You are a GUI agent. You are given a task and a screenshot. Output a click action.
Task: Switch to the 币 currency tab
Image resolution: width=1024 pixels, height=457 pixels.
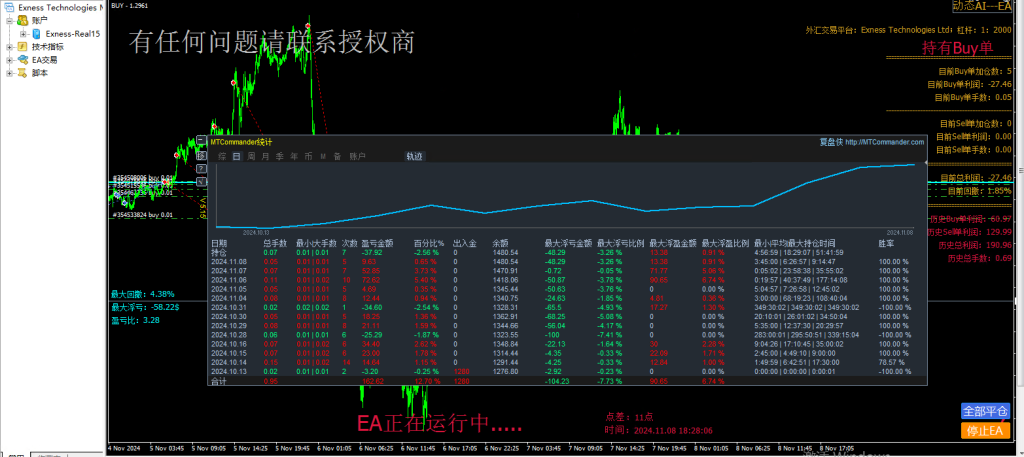[308, 156]
